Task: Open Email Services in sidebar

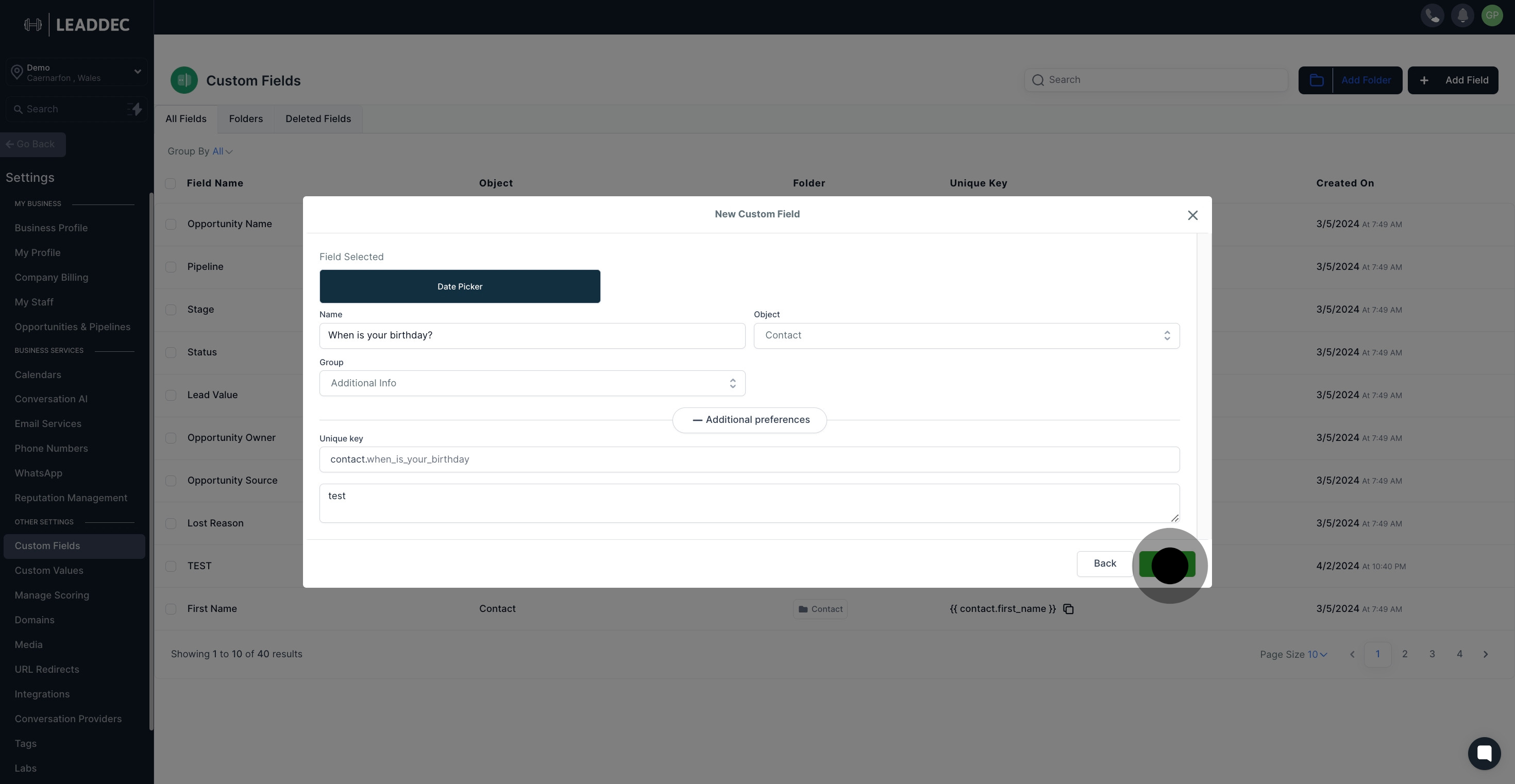Action: tap(47, 424)
